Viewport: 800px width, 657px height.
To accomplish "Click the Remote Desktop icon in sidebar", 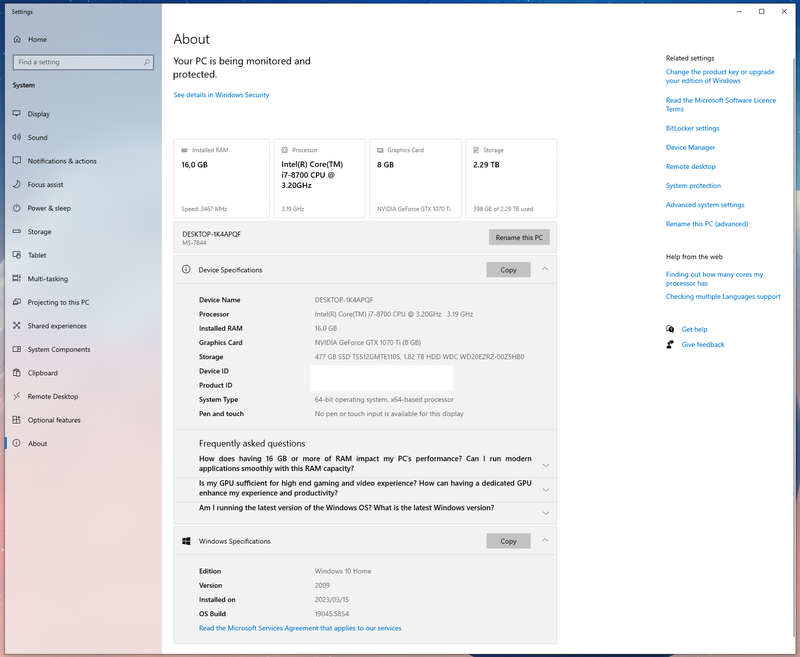I will point(17,396).
